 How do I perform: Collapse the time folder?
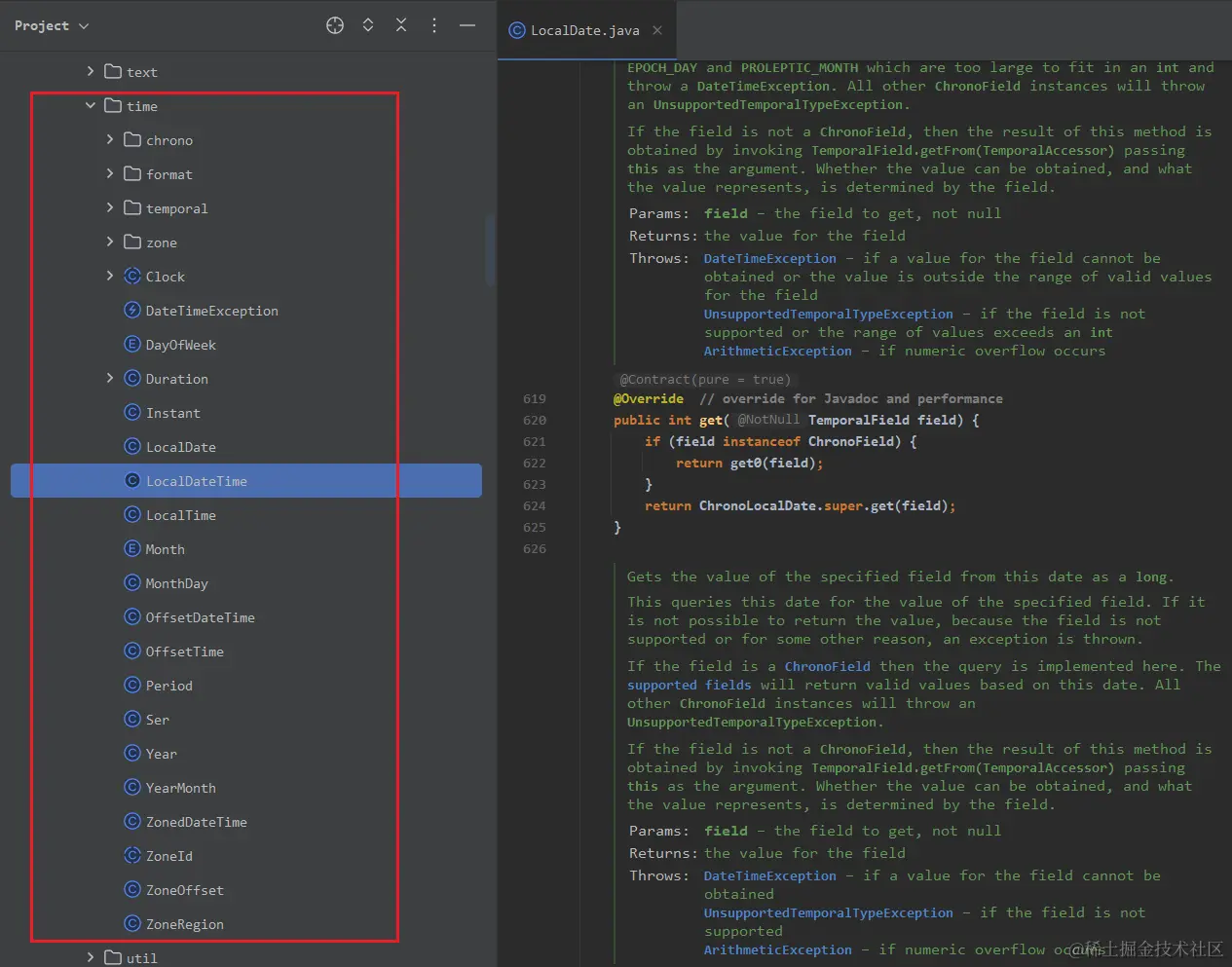click(x=90, y=105)
